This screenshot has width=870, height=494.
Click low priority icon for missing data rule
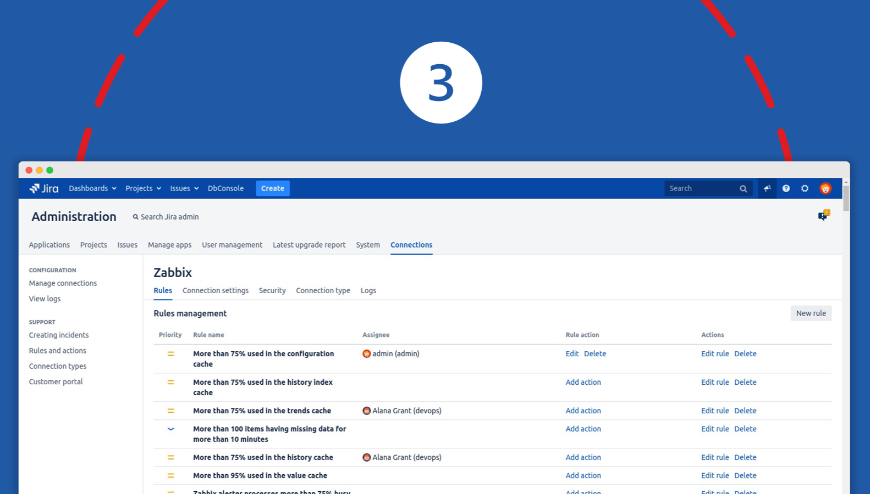tap(170, 428)
